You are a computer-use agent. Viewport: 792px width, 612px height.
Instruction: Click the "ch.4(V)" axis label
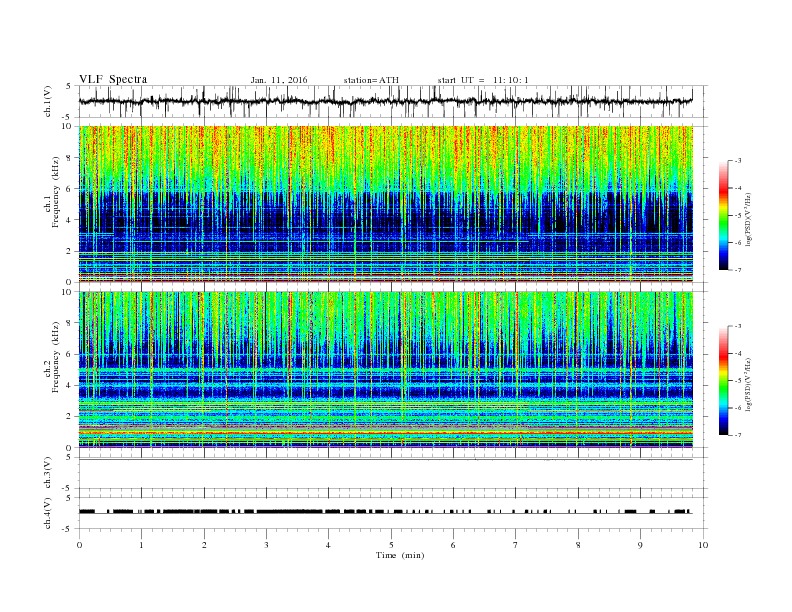pyautogui.click(x=48, y=513)
